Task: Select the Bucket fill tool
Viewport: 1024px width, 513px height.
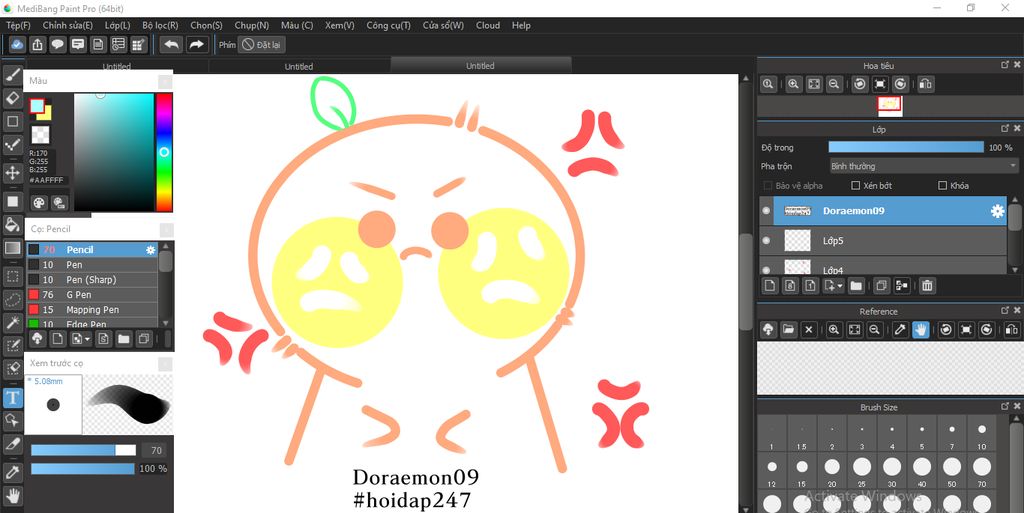Action: [12, 225]
